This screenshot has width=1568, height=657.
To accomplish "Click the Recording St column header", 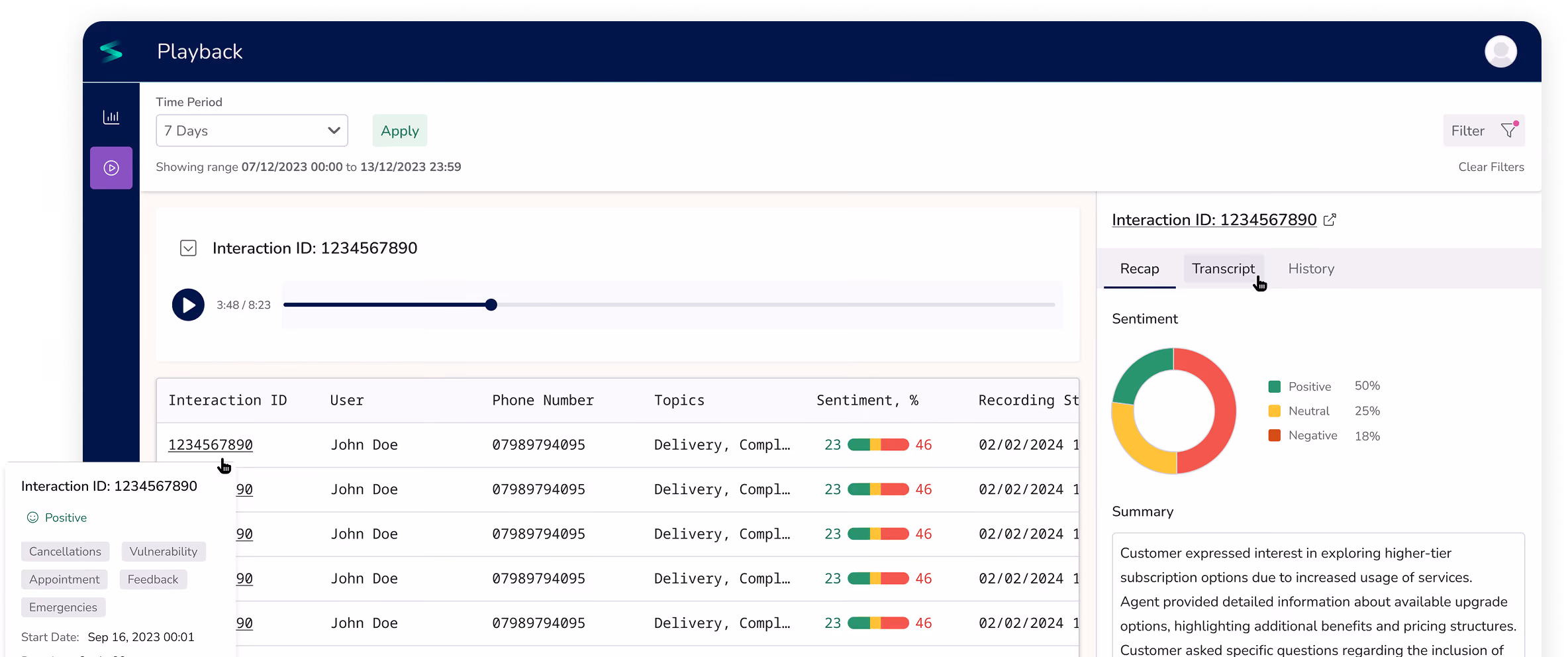I will 1028,400.
